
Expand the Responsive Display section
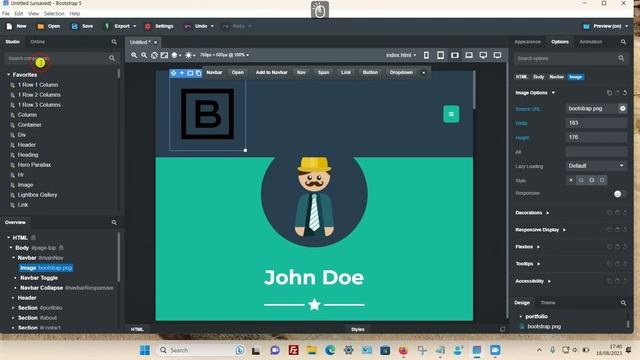[x=540, y=230]
